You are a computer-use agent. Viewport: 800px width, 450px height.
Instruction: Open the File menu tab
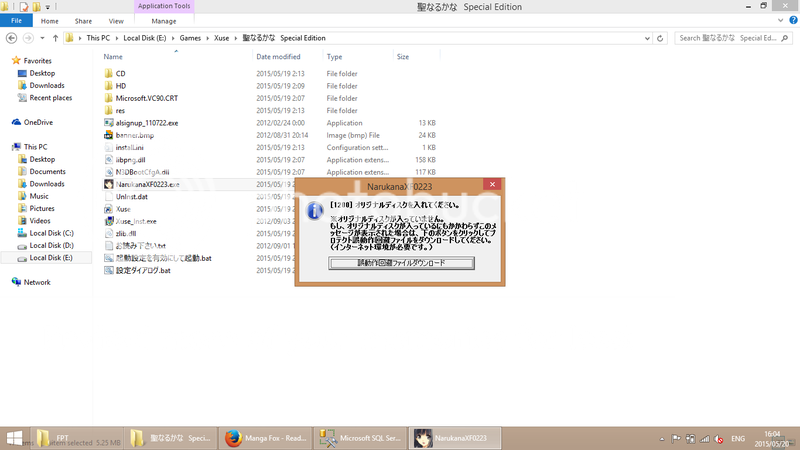coord(17,20)
